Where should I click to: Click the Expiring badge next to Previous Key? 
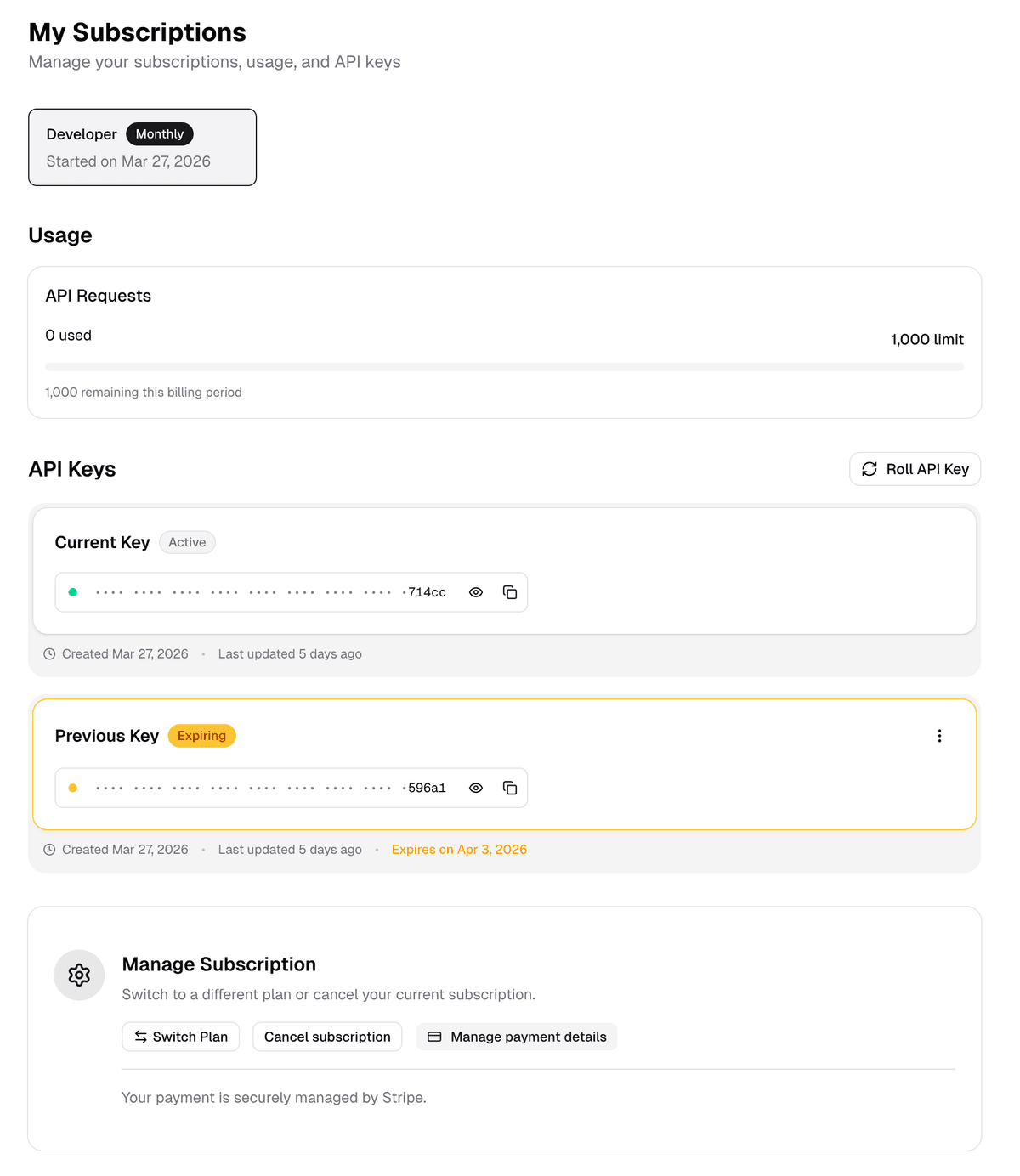point(201,736)
